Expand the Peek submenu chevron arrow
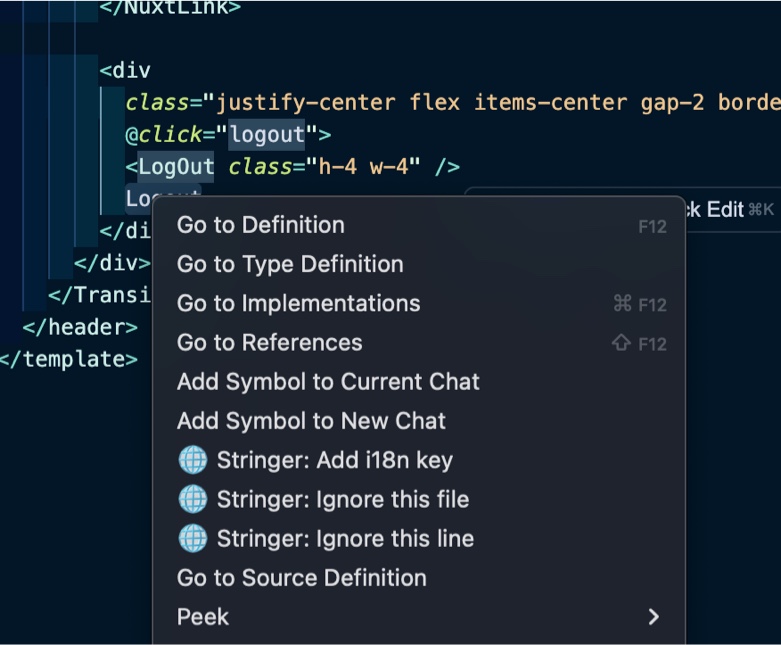Screen dimensions: 781x645 pyautogui.click(x=653, y=617)
